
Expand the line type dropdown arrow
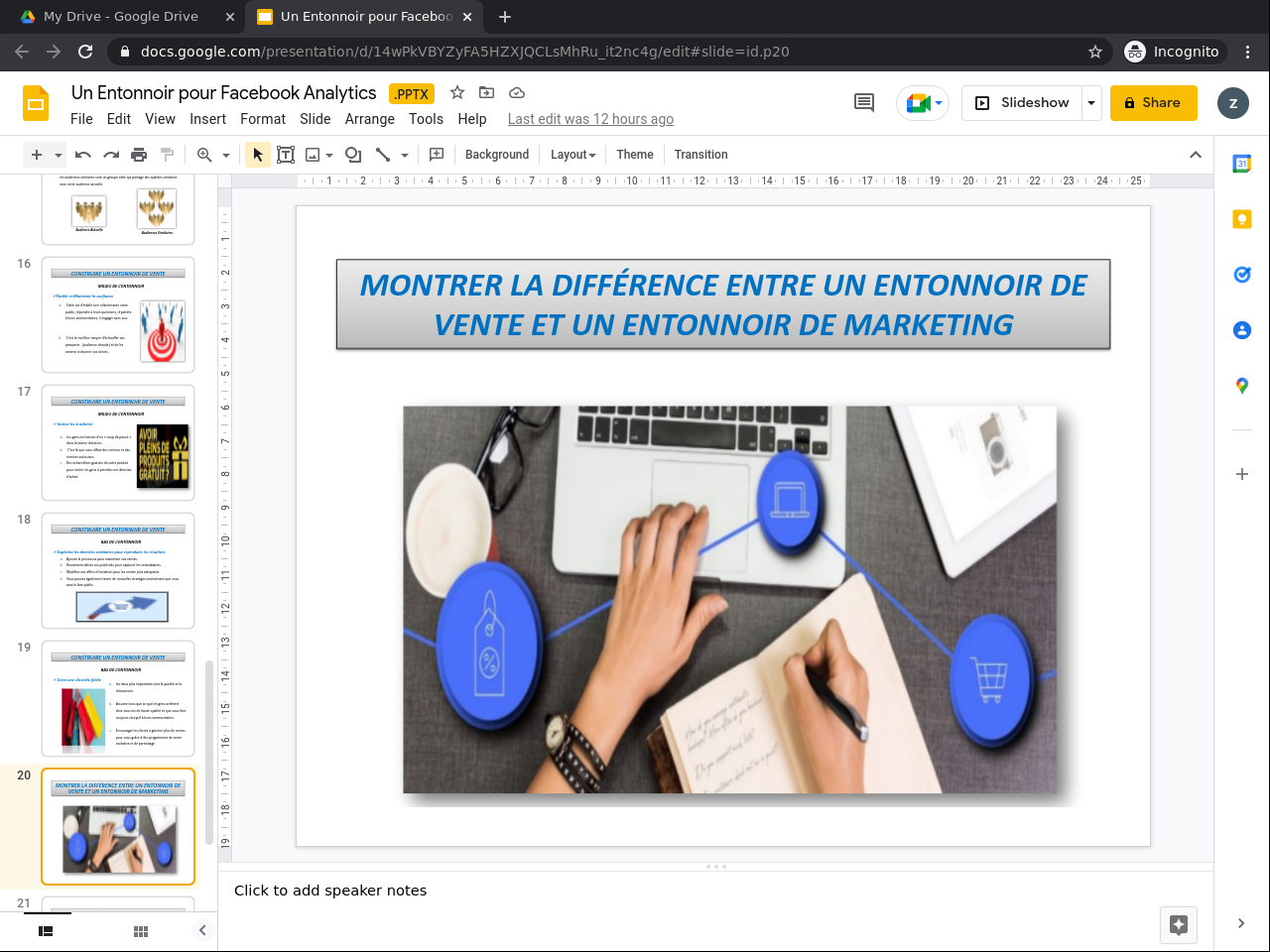click(405, 155)
